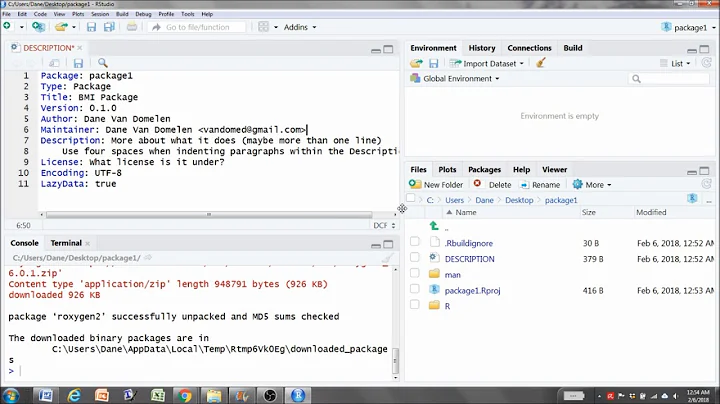The height and width of the screenshot is (404, 720).
Task: Check the .Rbuildignore file checkbox
Action: pyautogui.click(x=415, y=241)
